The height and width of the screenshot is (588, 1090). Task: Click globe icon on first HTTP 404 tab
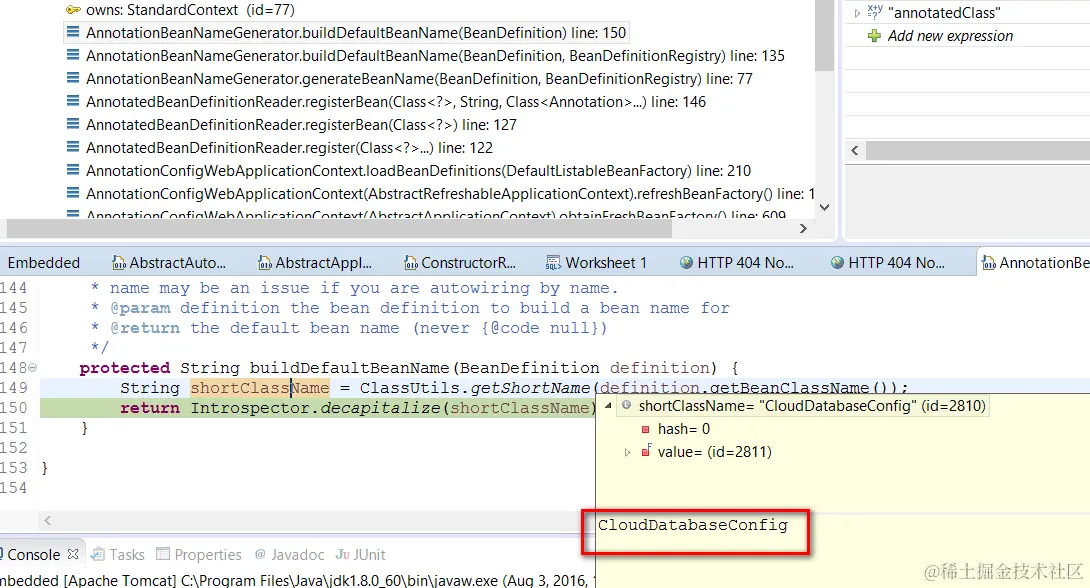coord(687,263)
